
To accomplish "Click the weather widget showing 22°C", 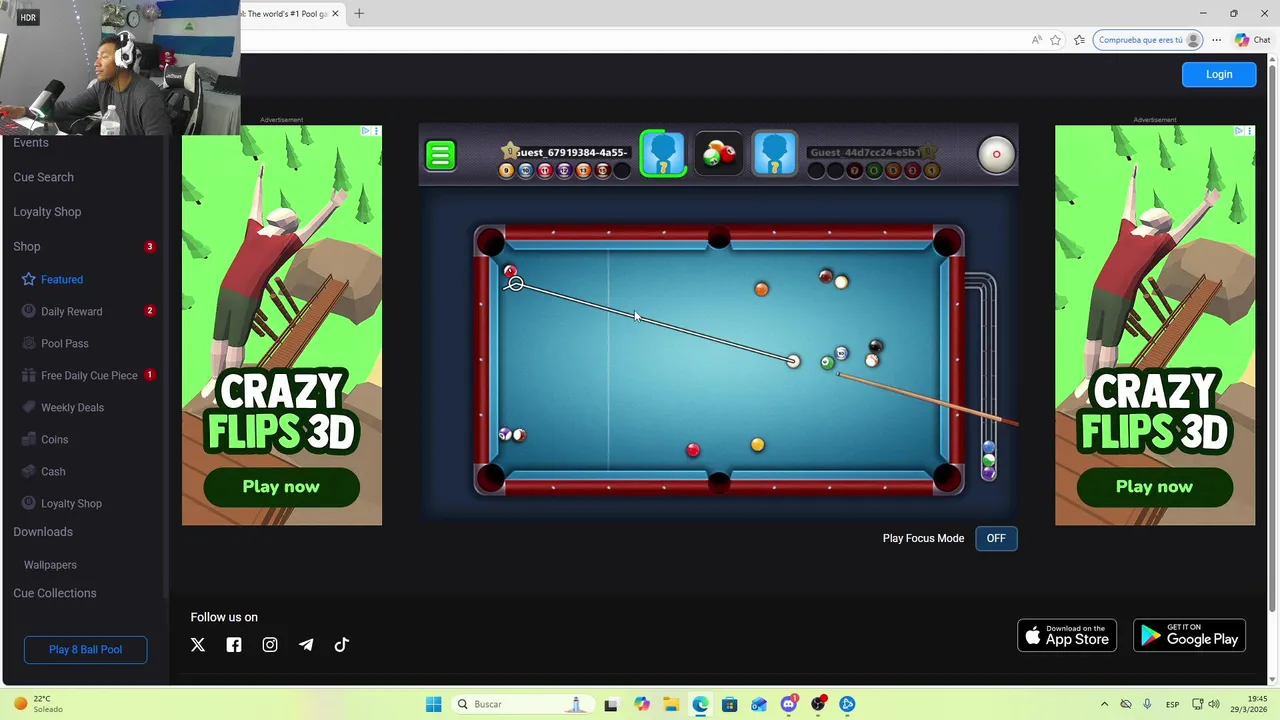I will coord(40,704).
